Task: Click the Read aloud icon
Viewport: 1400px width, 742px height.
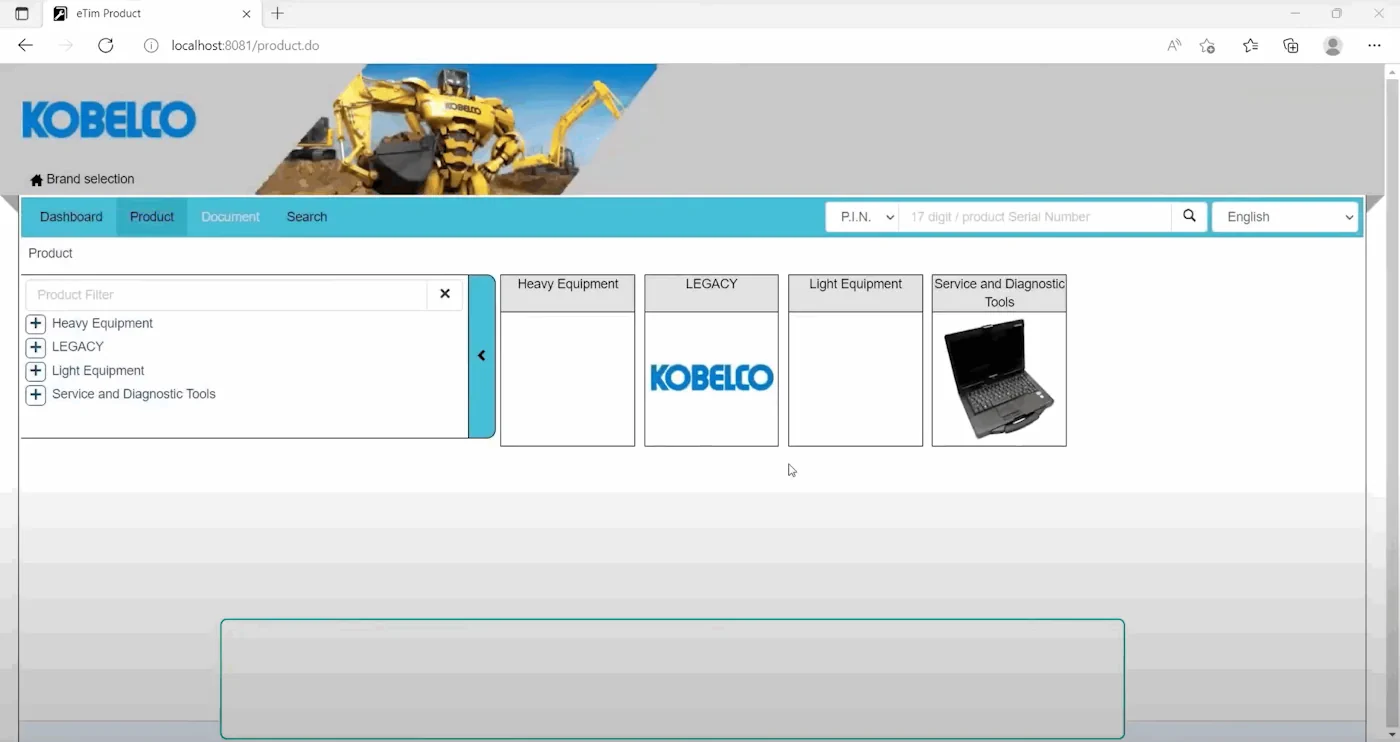Action: (x=1174, y=45)
